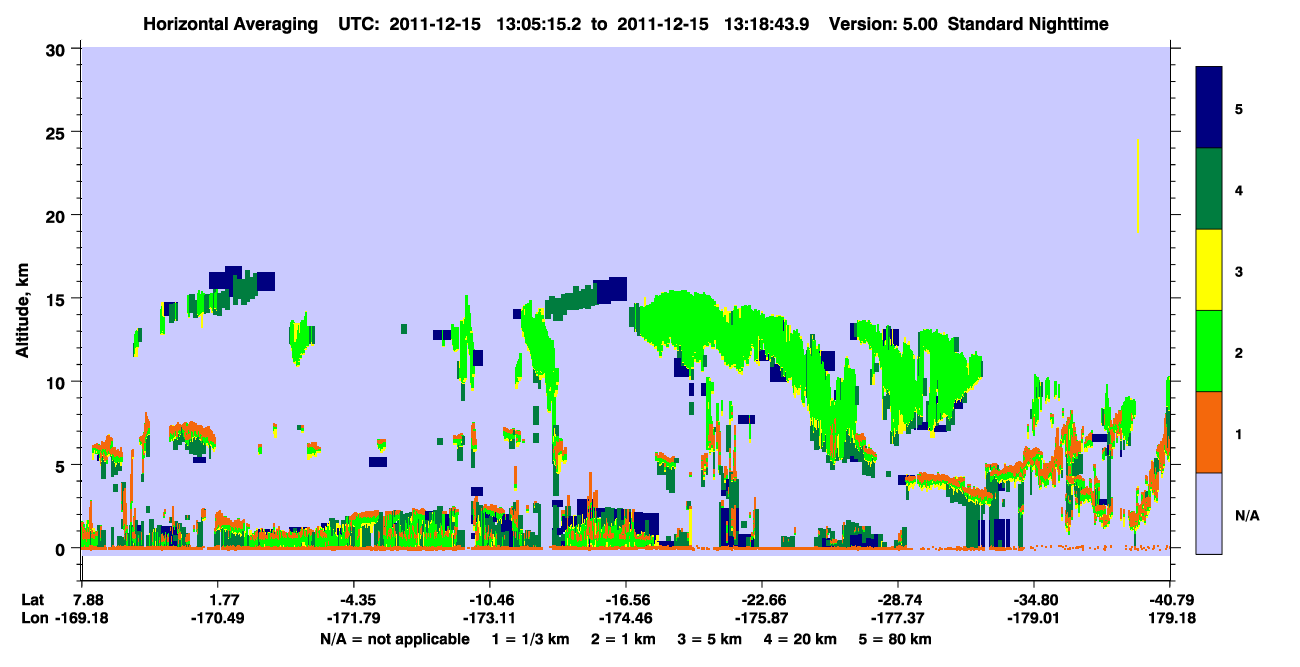Screen dimensions: 1300x667
Task: Click the bright green '2' colorbar segment
Action: click(1209, 351)
